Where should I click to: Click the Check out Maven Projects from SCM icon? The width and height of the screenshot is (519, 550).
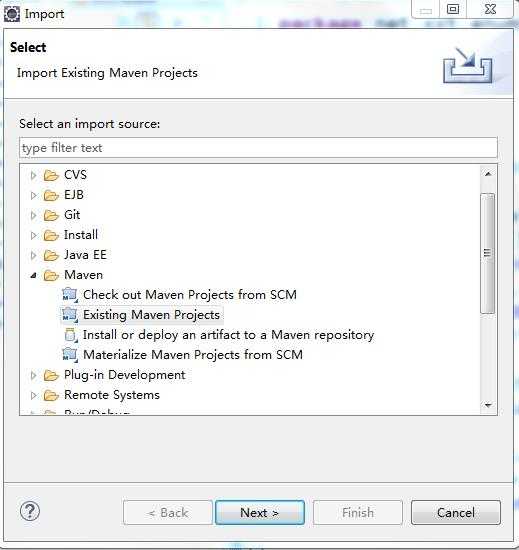tap(70, 295)
